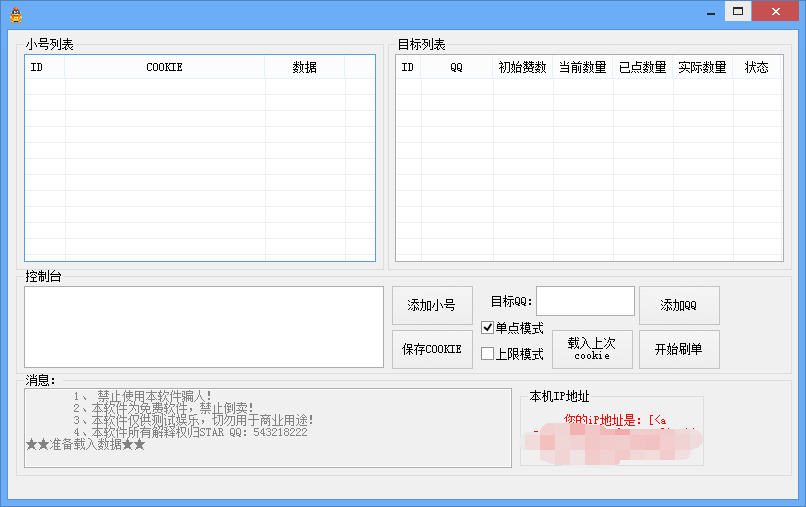This screenshot has height=507, width=806.
Task: Click the line with STAR QQ: 543218222
Action: 190,432
